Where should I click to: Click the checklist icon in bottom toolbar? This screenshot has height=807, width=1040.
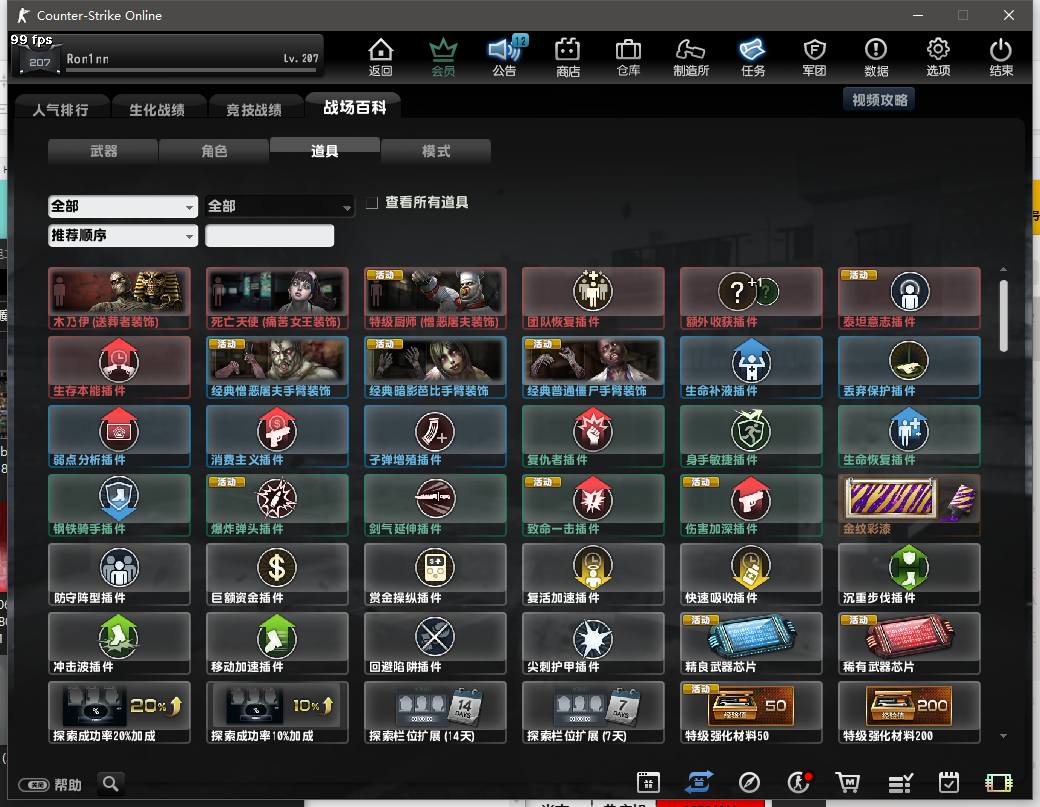(x=900, y=784)
